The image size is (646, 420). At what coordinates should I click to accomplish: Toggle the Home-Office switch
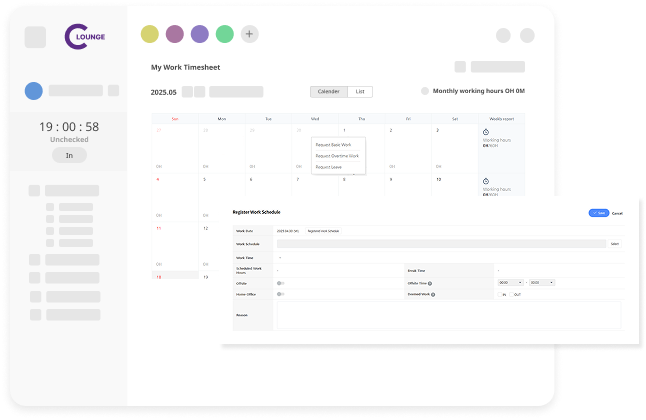coord(280,294)
